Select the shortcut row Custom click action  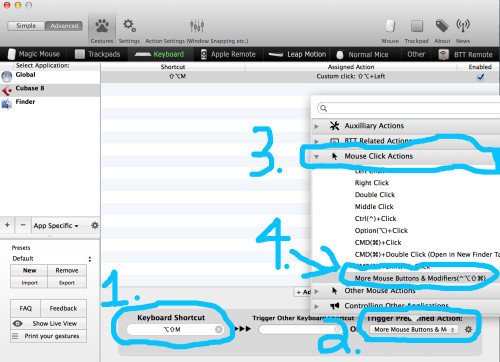[300, 77]
